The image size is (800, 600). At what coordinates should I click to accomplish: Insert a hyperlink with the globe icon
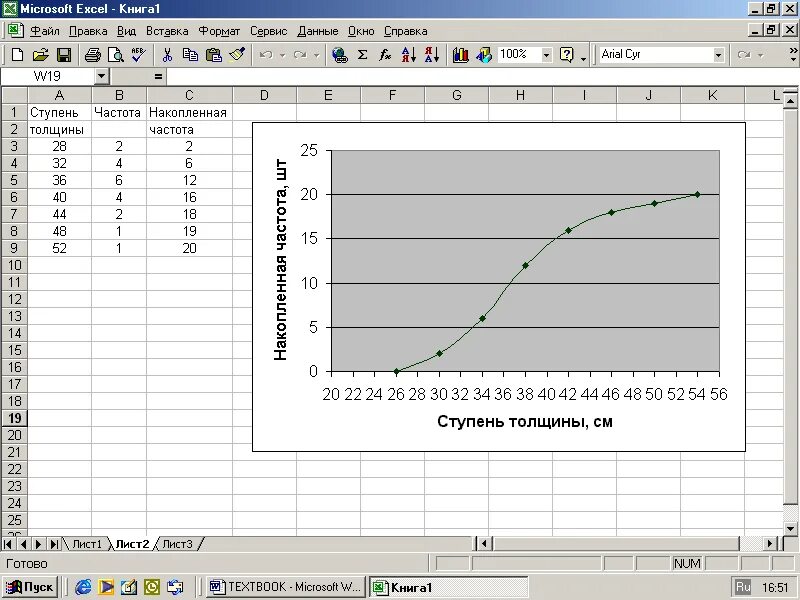(339, 55)
